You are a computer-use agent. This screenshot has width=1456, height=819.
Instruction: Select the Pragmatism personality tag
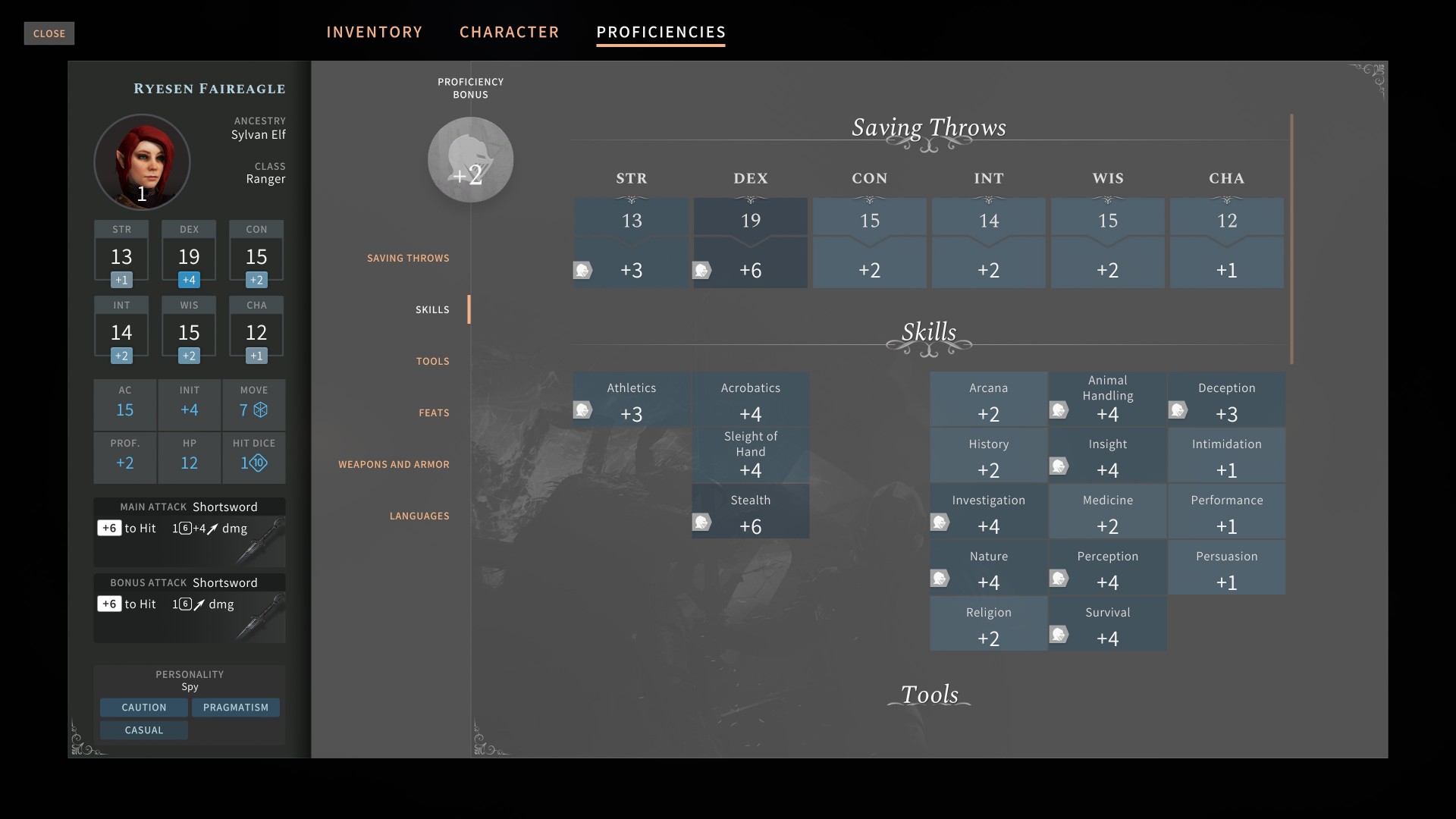pyautogui.click(x=235, y=708)
